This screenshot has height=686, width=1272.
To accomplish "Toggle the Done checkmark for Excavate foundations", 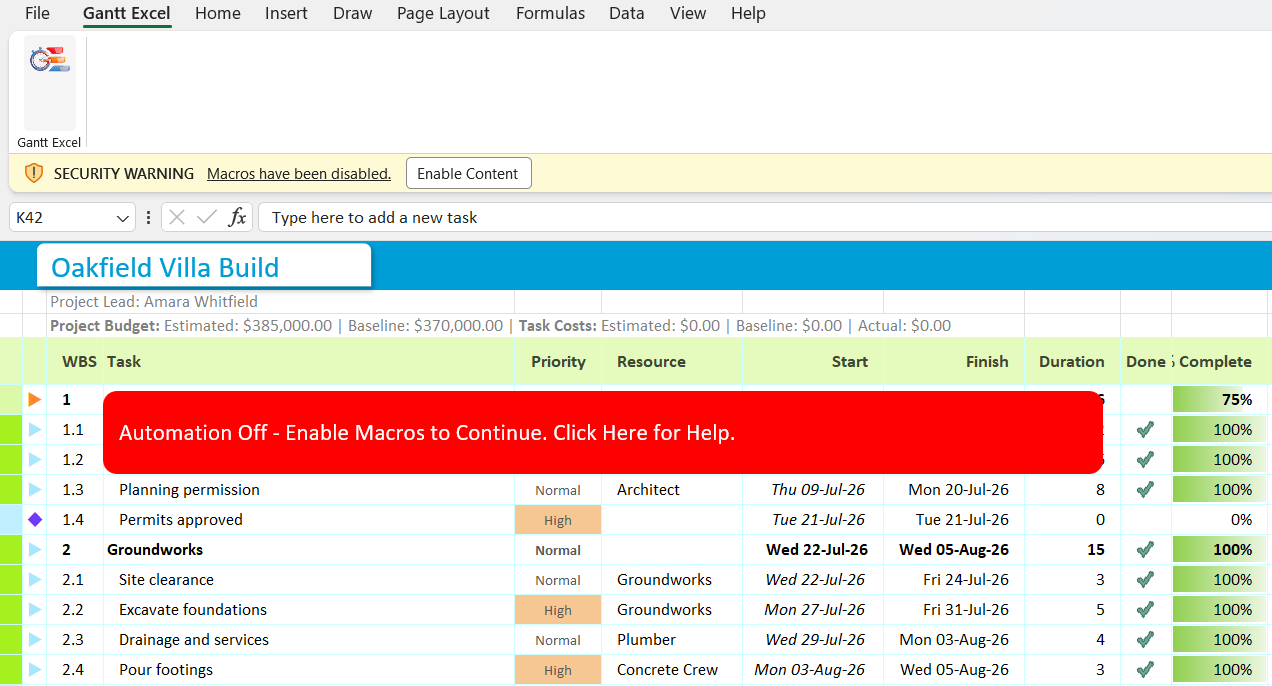I will tap(1146, 609).
